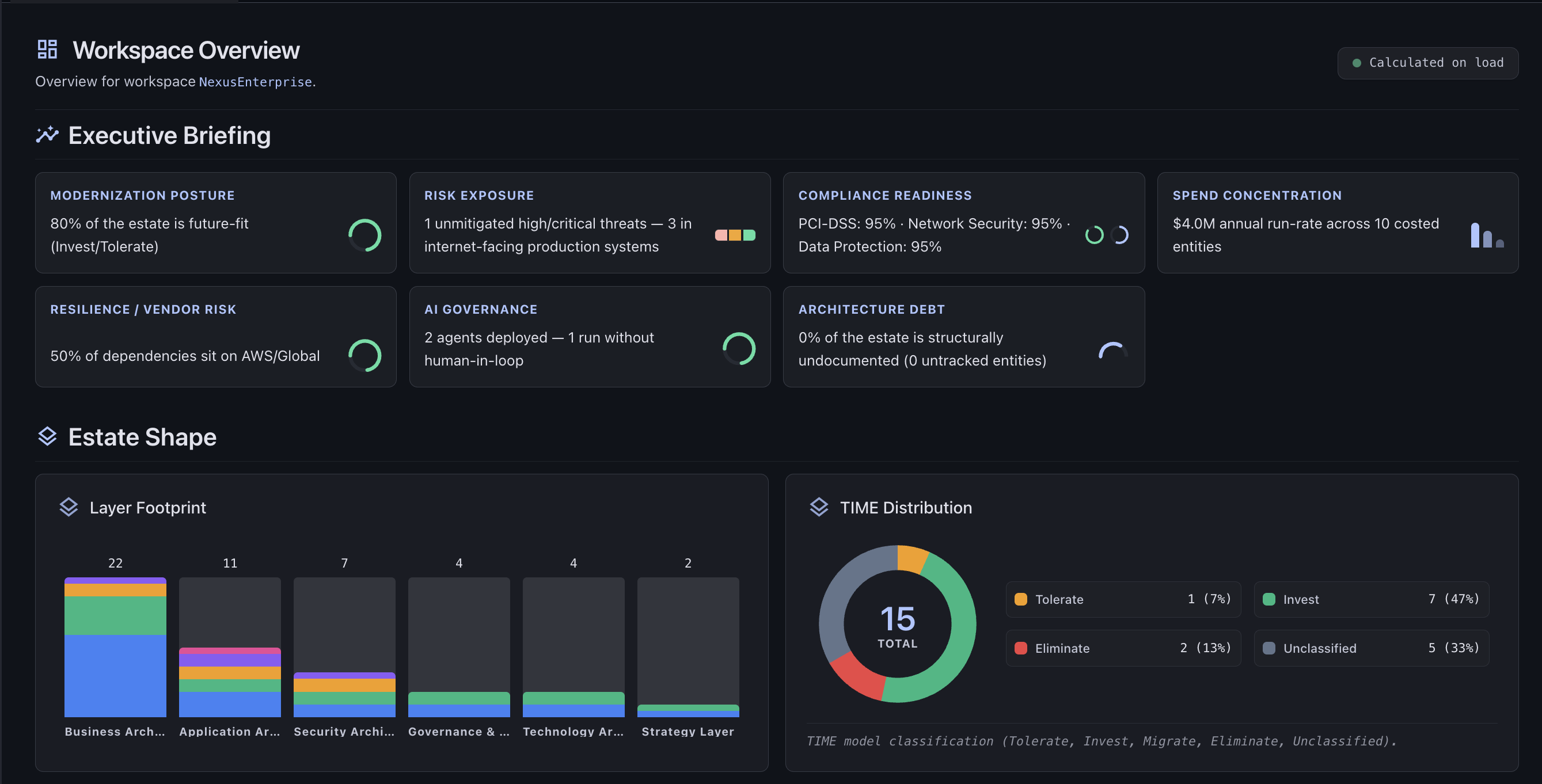Viewport: 1542px width, 784px height.
Task: Click the Executive Briefing chart icon
Action: (x=47, y=135)
